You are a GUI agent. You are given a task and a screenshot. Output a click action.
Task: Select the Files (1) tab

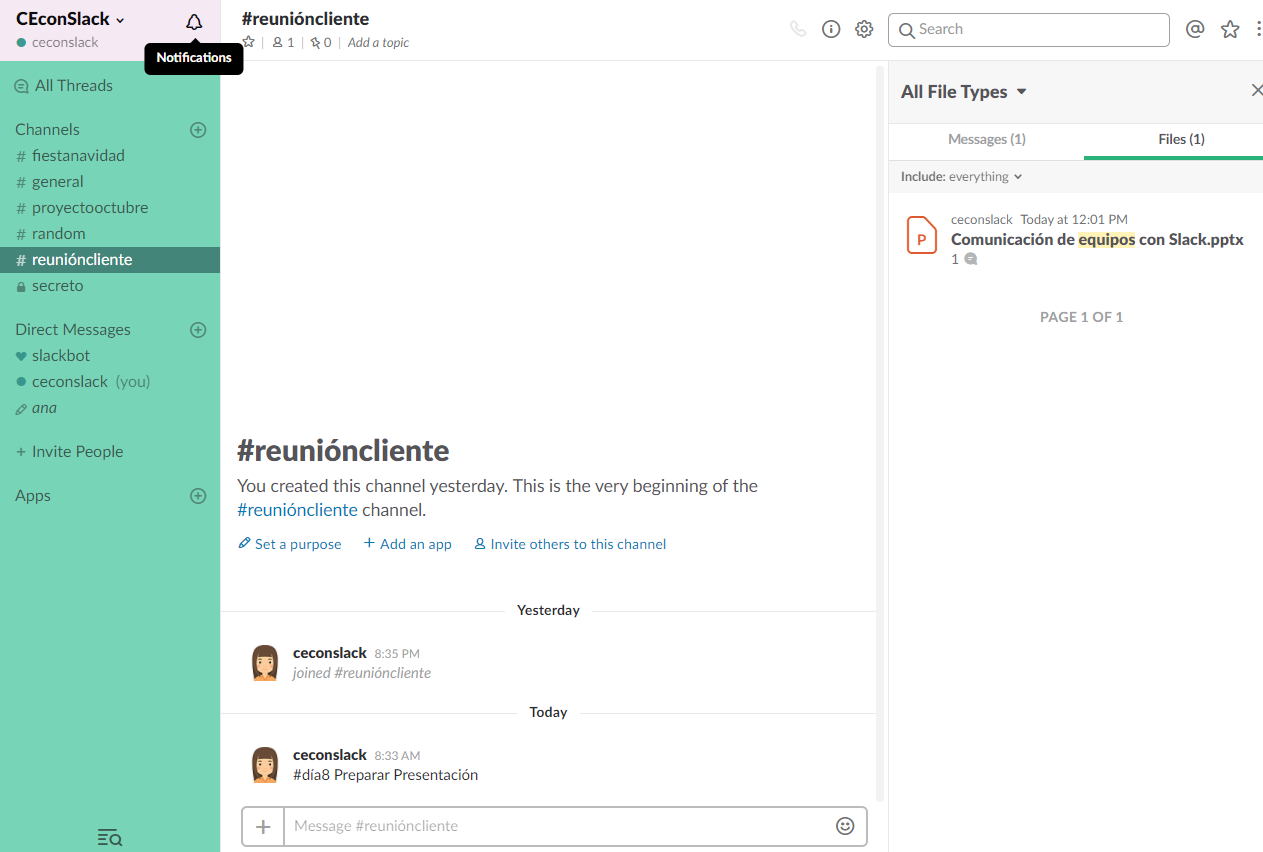[1181, 139]
